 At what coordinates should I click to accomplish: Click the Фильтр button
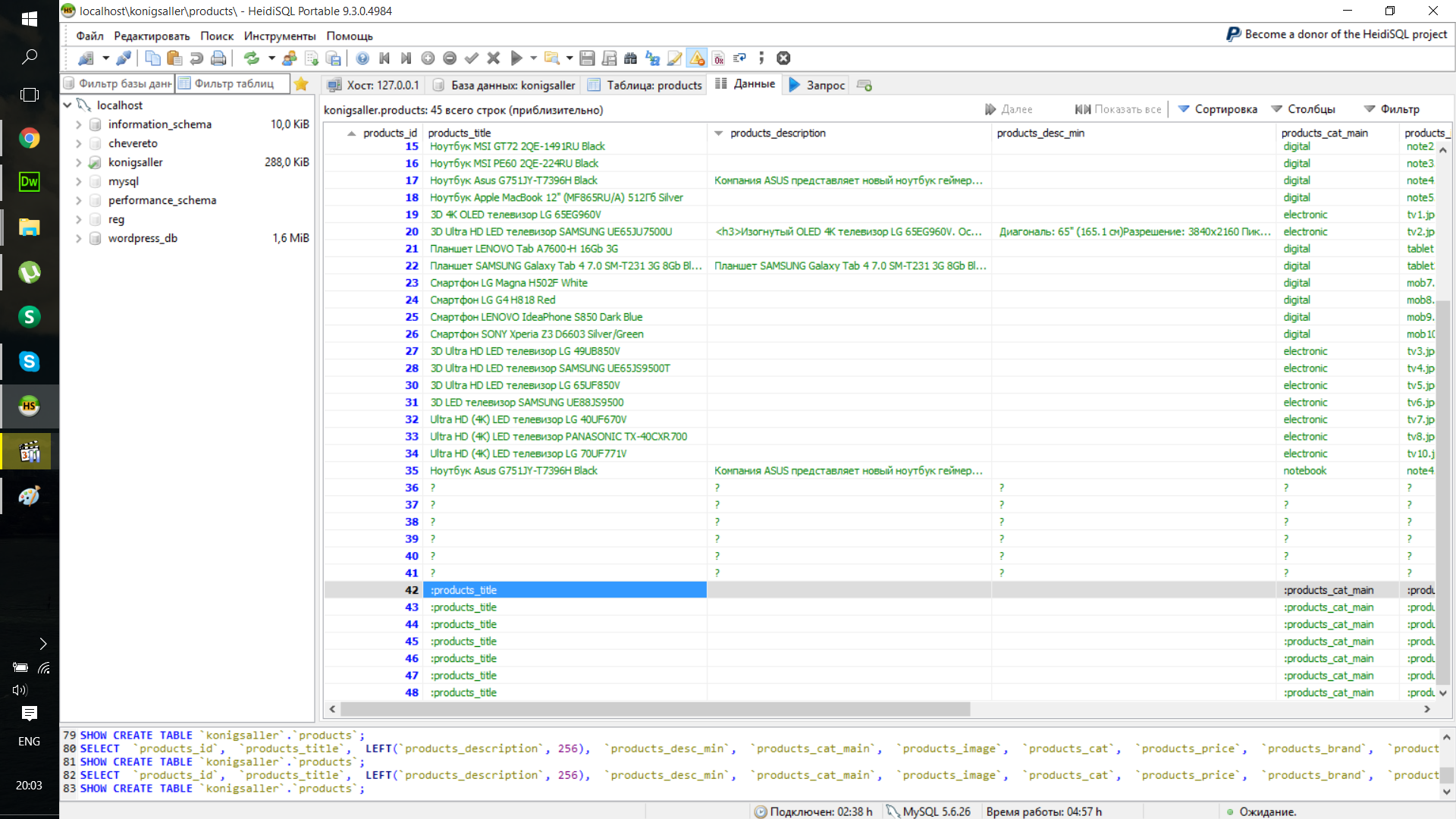1392,109
